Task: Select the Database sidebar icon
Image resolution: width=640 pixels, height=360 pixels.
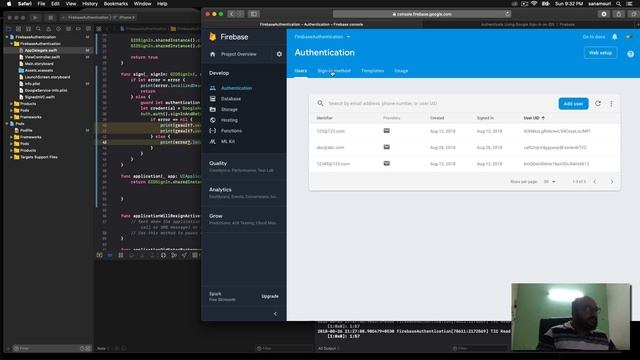Action: [213, 99]
